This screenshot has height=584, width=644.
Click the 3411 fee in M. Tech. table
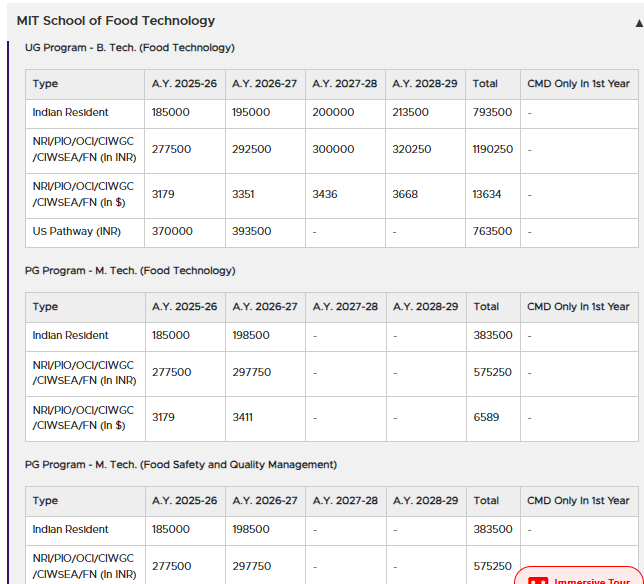point(244,417)
